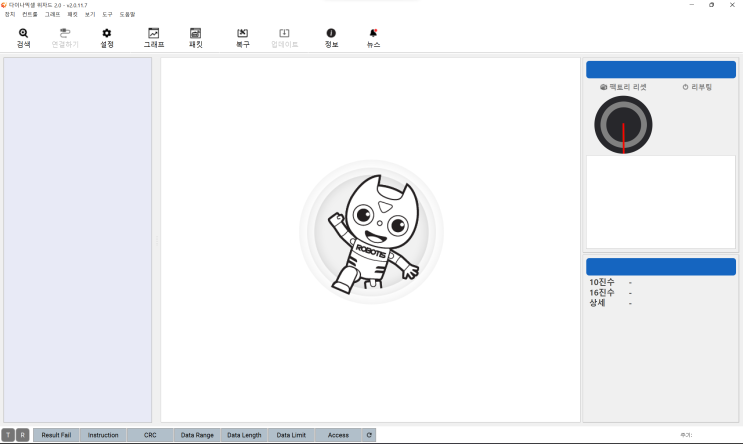Click the 업데이트 update icon
Viewport: 743px width, 444px height.
click(x=284, y=38)
